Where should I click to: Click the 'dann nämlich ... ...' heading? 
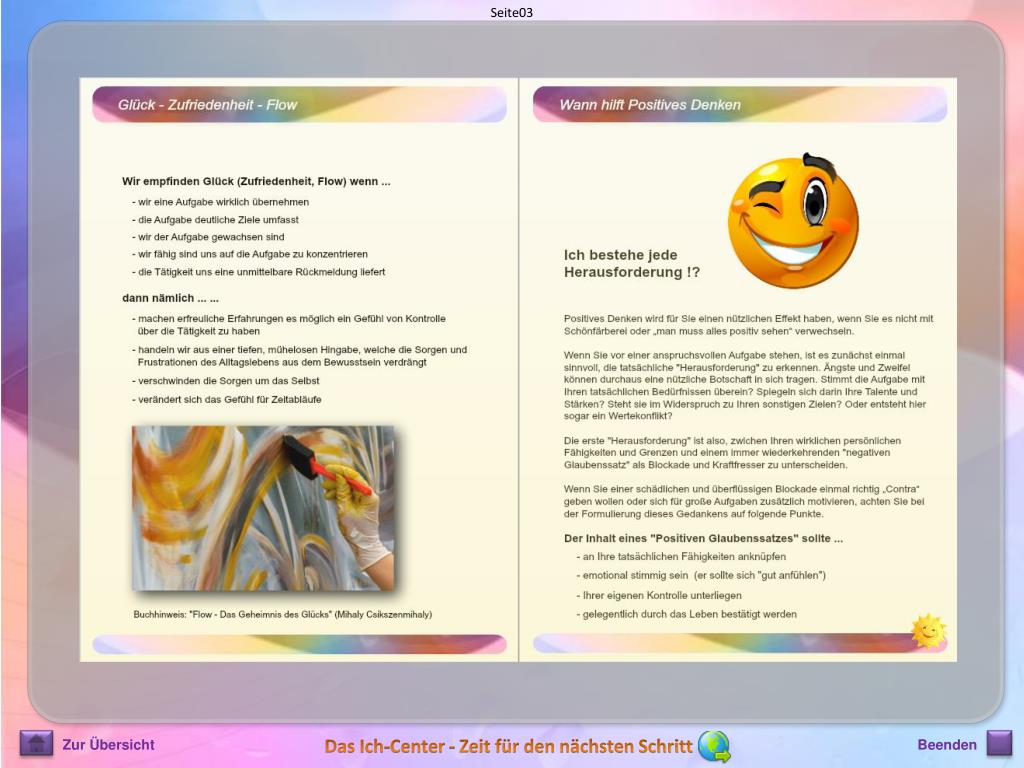(x=170, y=298)
